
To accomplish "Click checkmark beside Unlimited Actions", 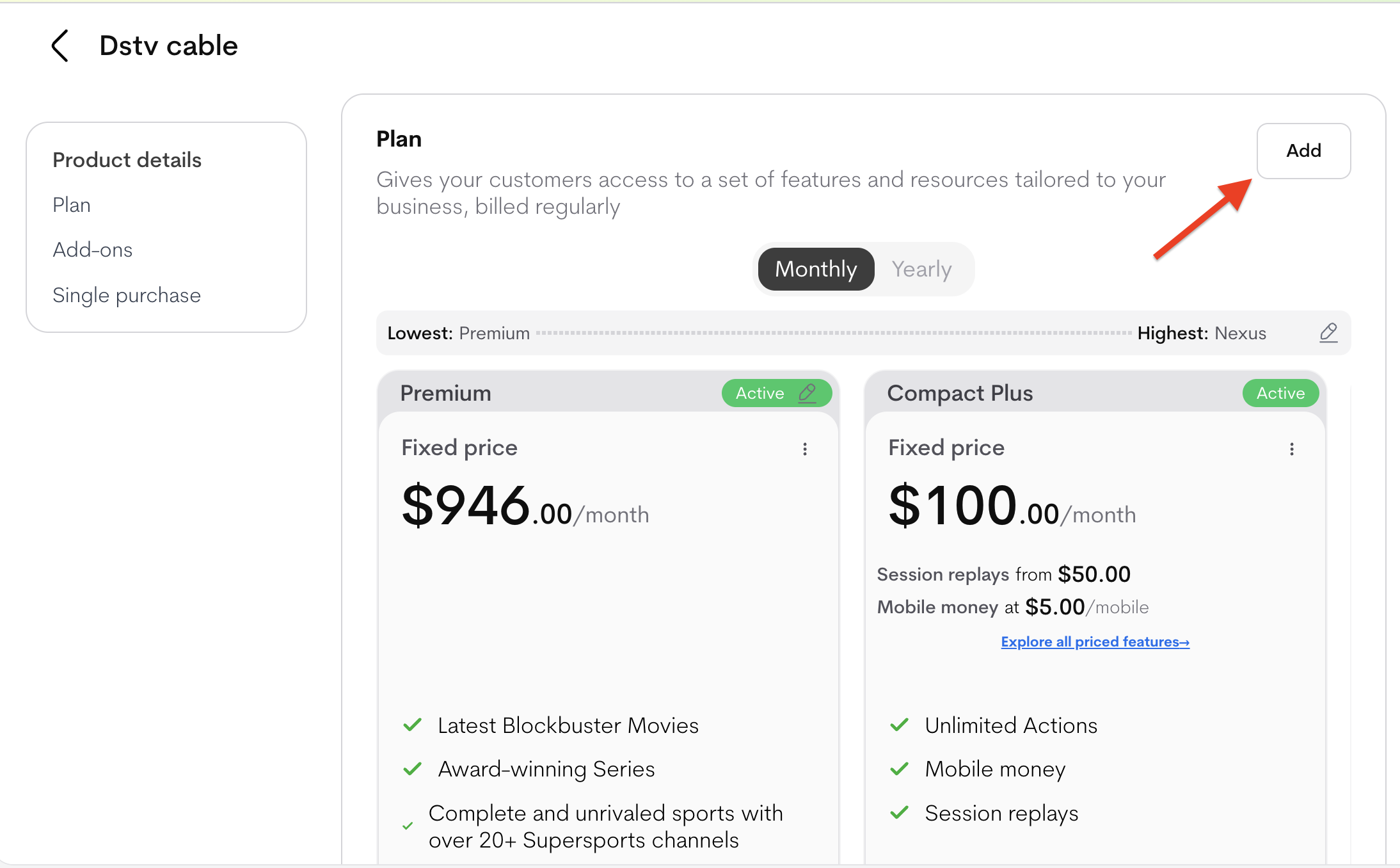I will pos(900,725).
